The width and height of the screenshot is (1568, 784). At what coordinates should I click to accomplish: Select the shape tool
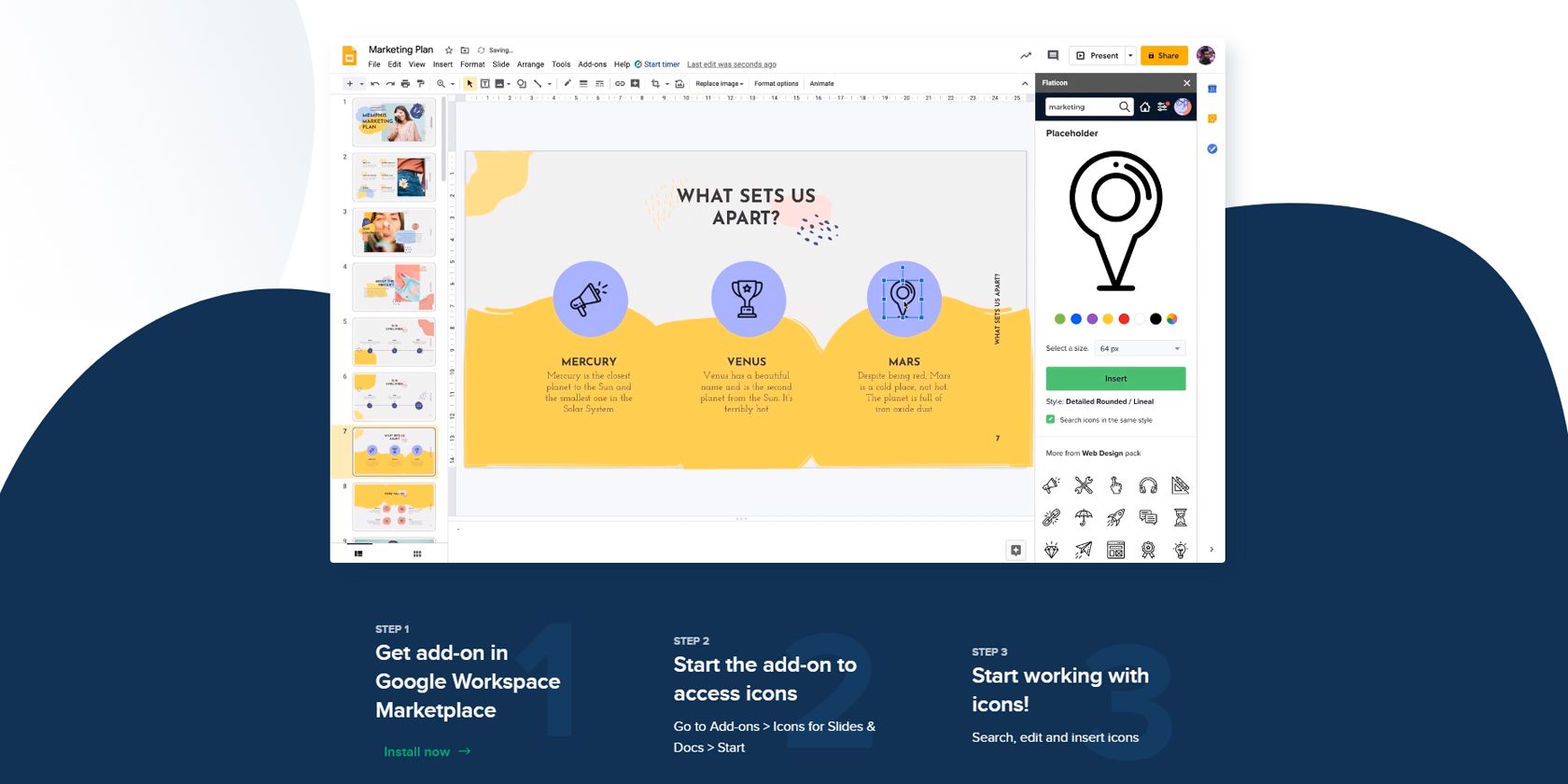(x=522, y=84)
